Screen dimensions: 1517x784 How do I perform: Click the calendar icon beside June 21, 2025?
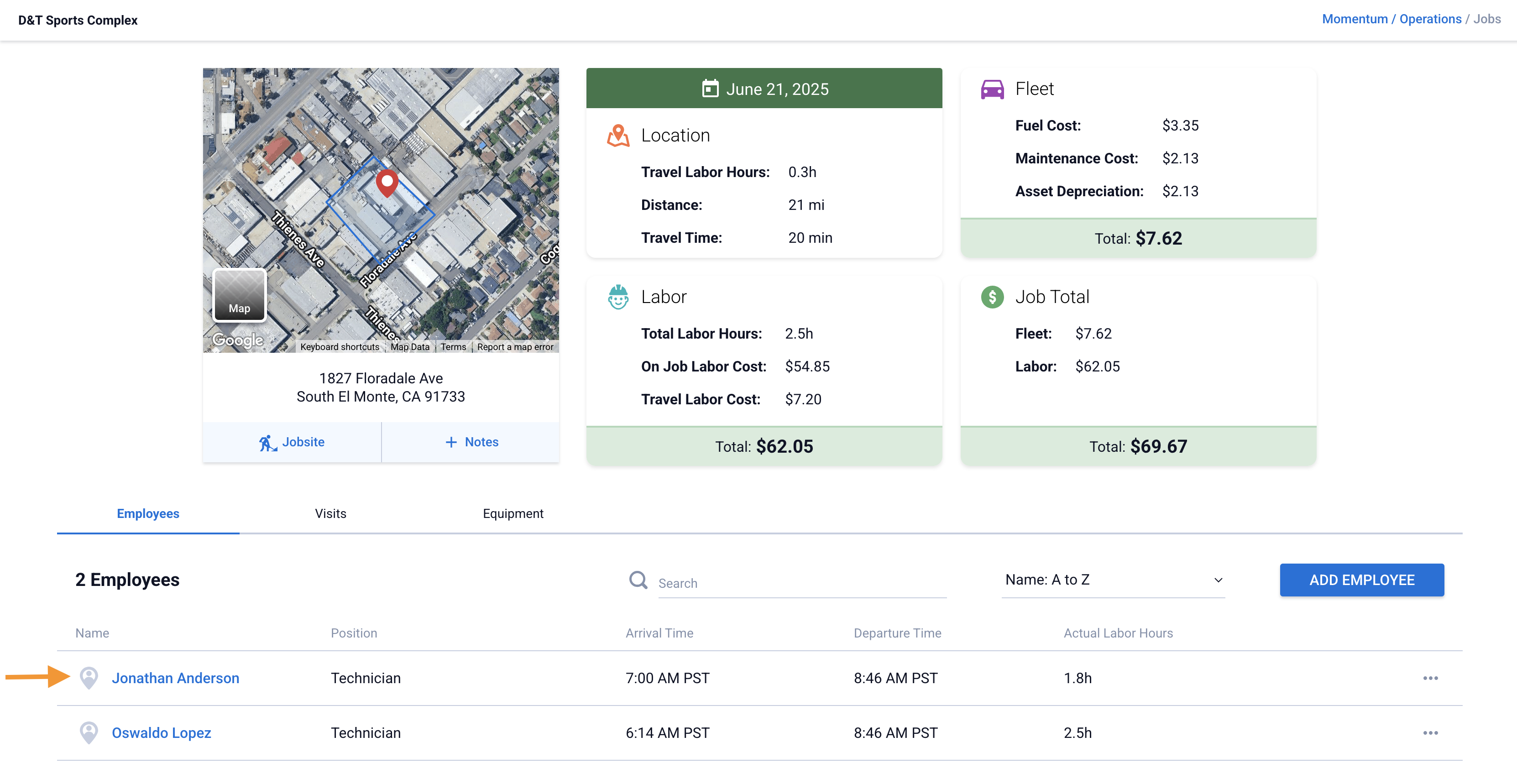710,89
